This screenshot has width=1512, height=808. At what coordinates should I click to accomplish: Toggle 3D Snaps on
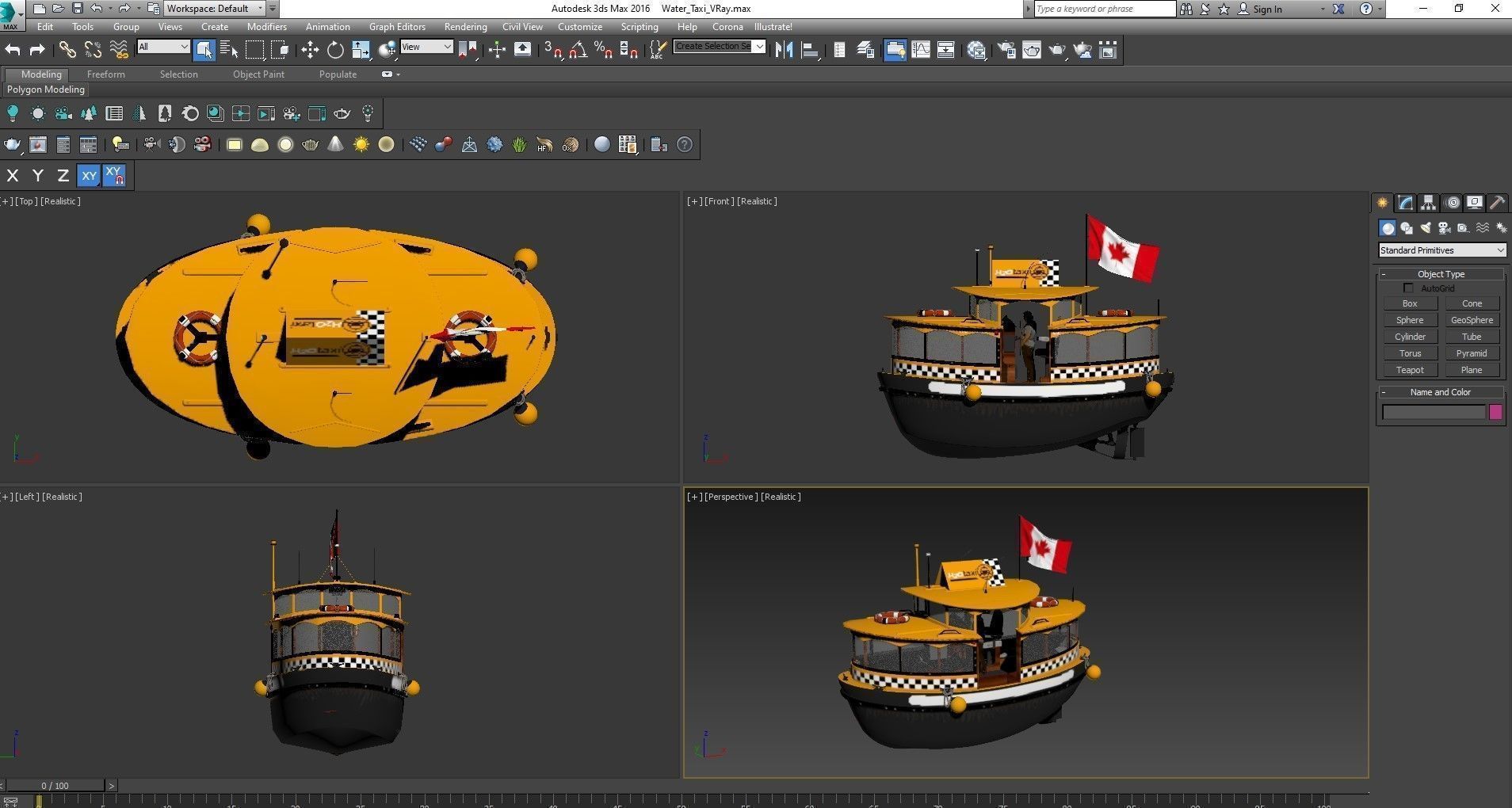(553, 50)
